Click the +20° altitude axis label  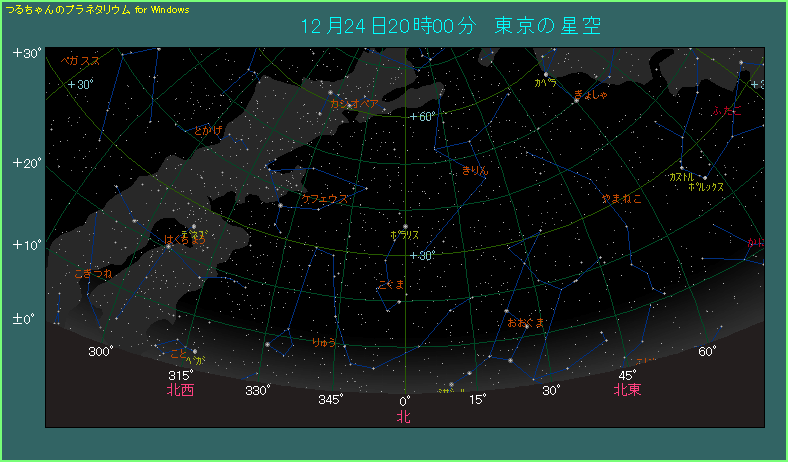pyautogui.click(x=28, y=163)
